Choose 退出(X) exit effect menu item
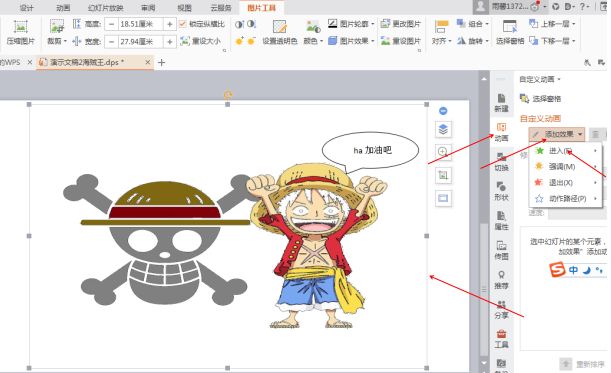This screenshot has width=611, height=373. tap(566, 182)
